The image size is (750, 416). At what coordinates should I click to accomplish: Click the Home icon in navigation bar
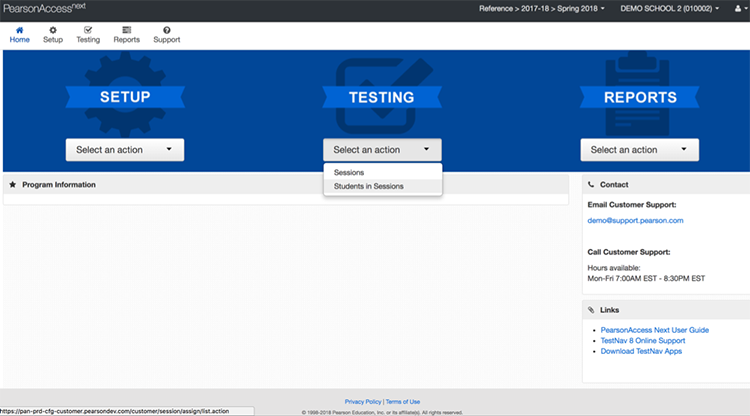pos(19,31)
